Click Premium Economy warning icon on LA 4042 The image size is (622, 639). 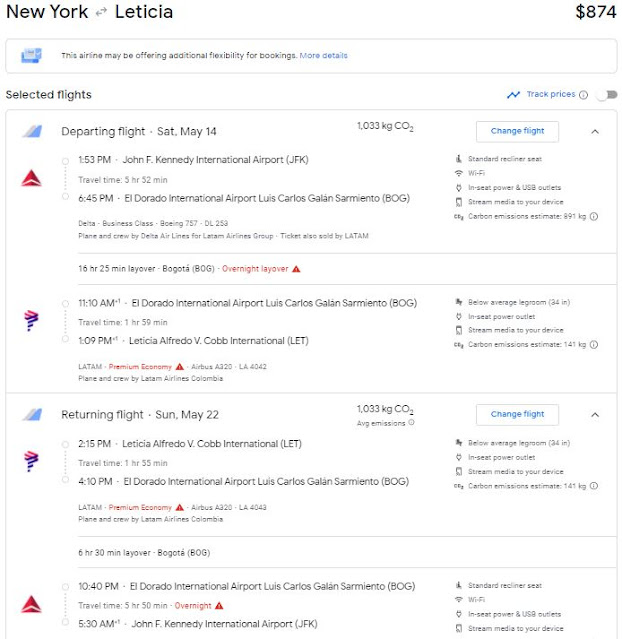pyautogui.click(x=180, y=367)
